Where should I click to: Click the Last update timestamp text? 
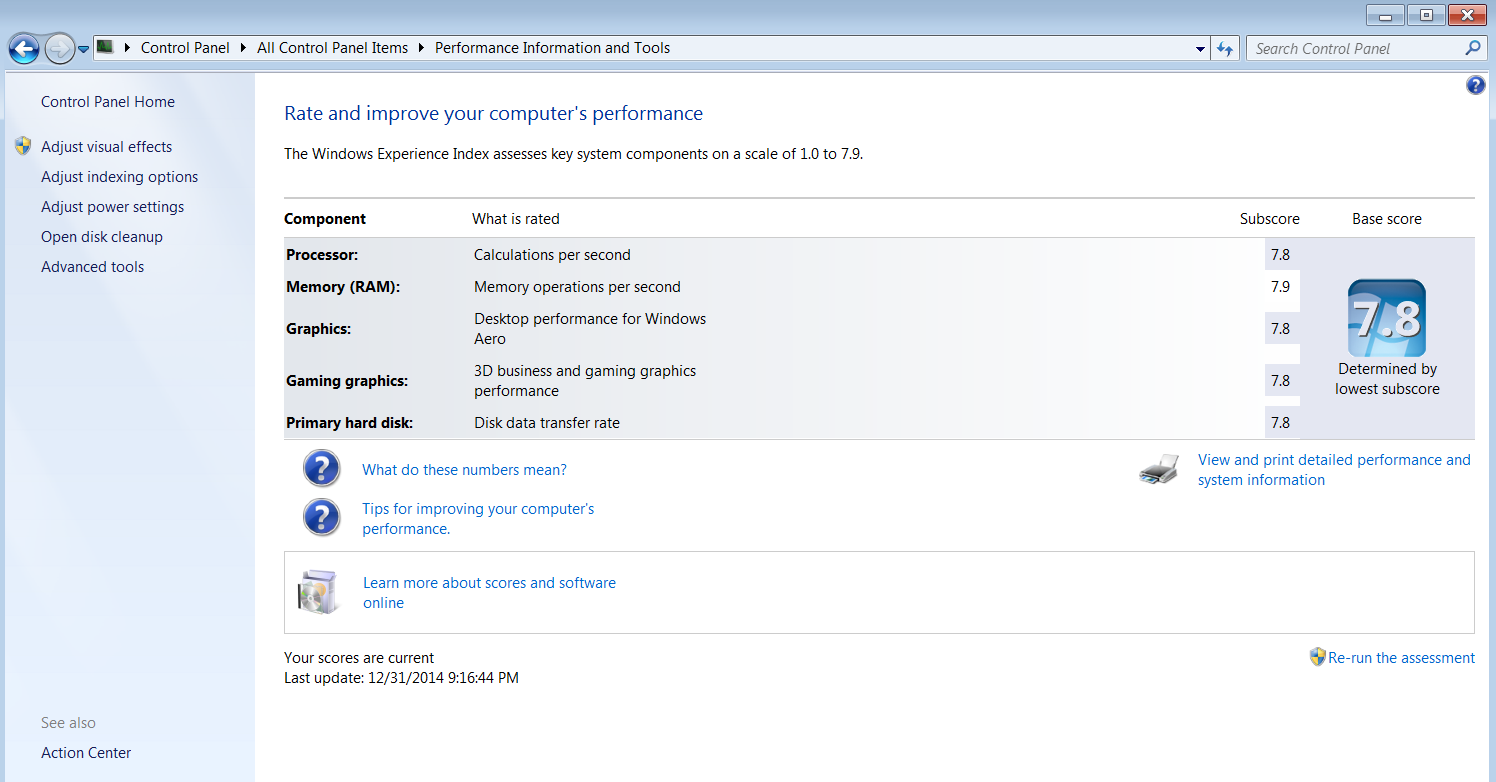(401, 678)
